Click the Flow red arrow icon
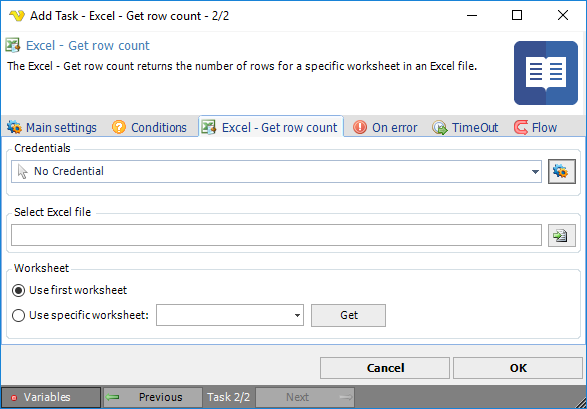Screen dimensions: 587x409 pyautogui.click(x=521, y=127)
